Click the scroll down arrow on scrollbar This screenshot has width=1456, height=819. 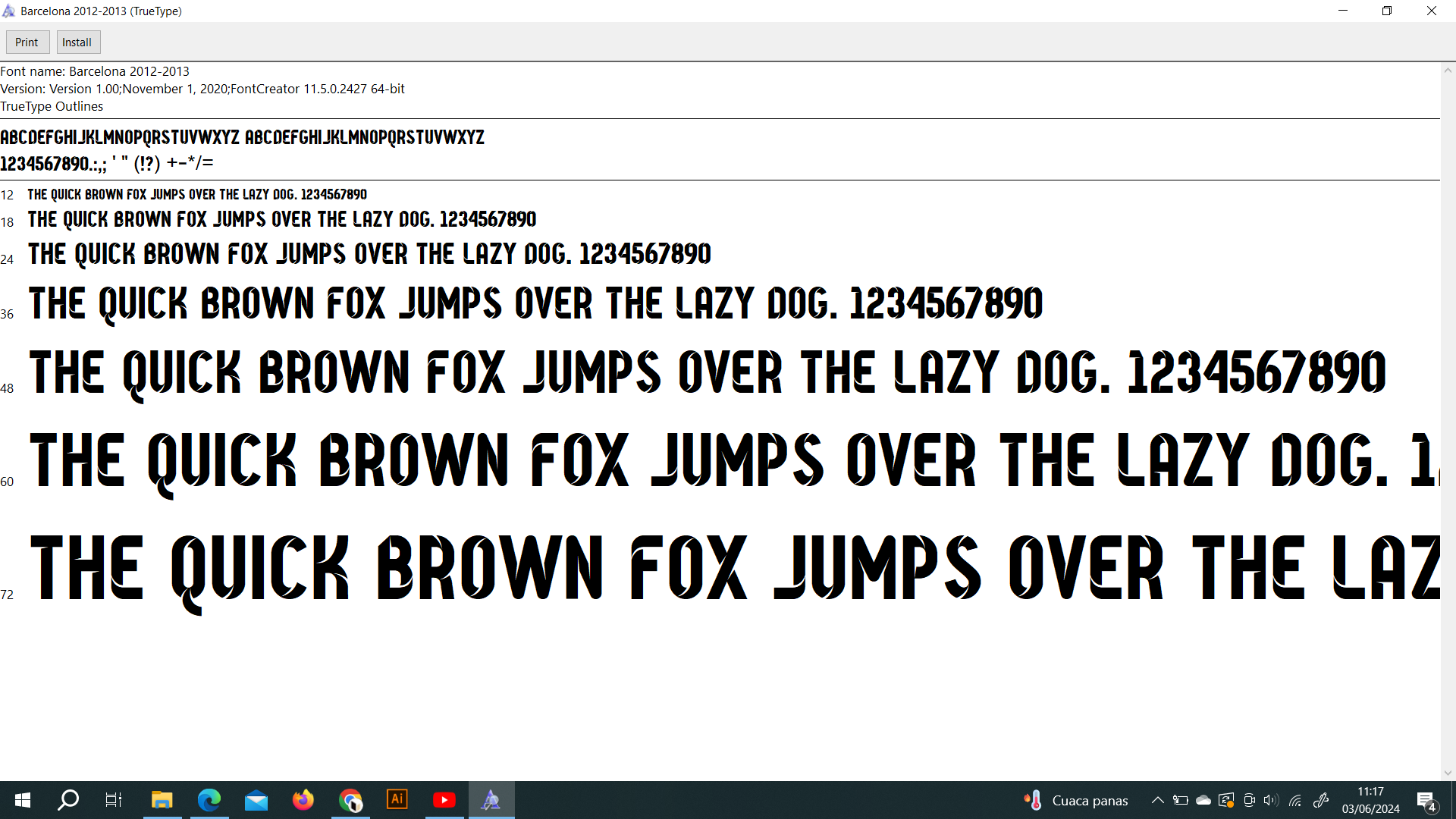point(1448,773)
